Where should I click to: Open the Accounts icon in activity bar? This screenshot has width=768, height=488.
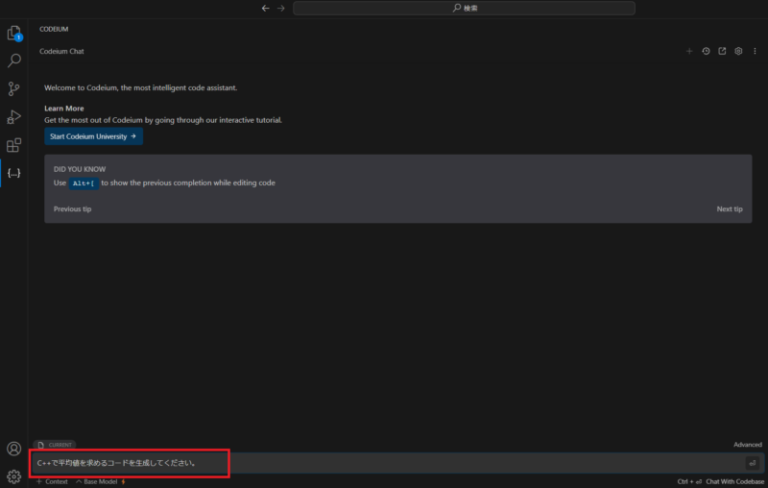(x=14, y=449)
